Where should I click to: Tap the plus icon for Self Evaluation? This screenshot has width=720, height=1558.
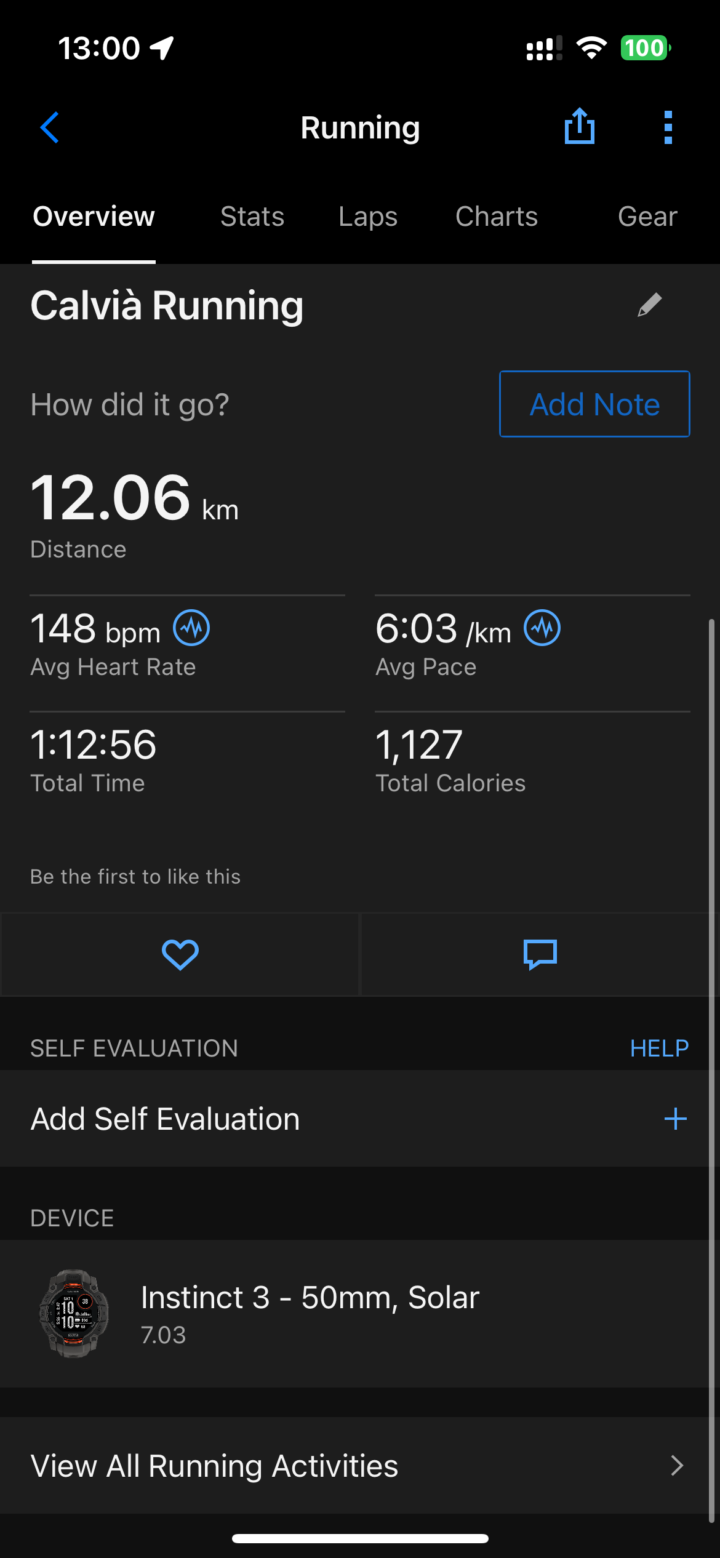click(x=676, y=1119)
